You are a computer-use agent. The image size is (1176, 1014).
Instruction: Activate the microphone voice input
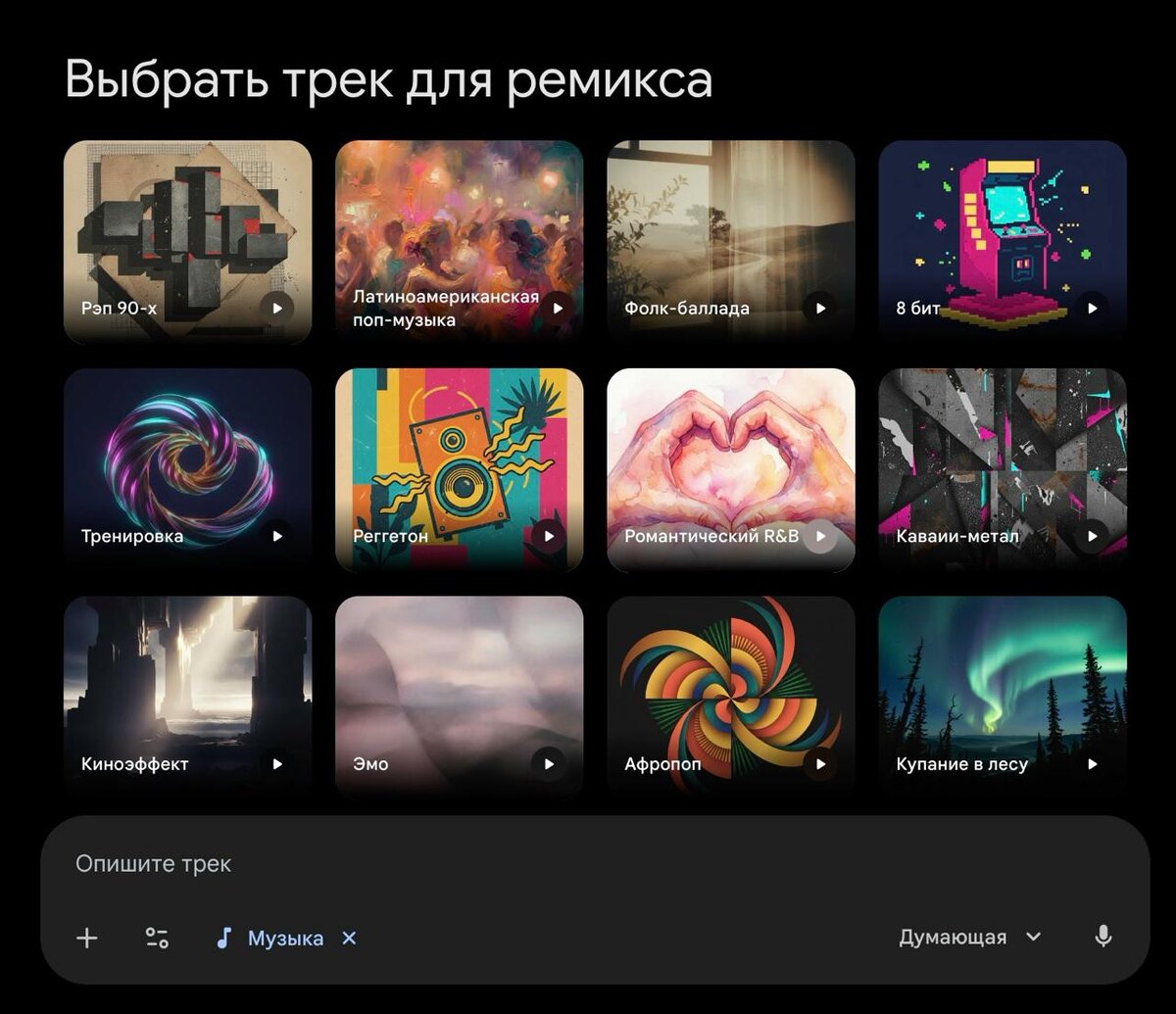pos(1103,938)
